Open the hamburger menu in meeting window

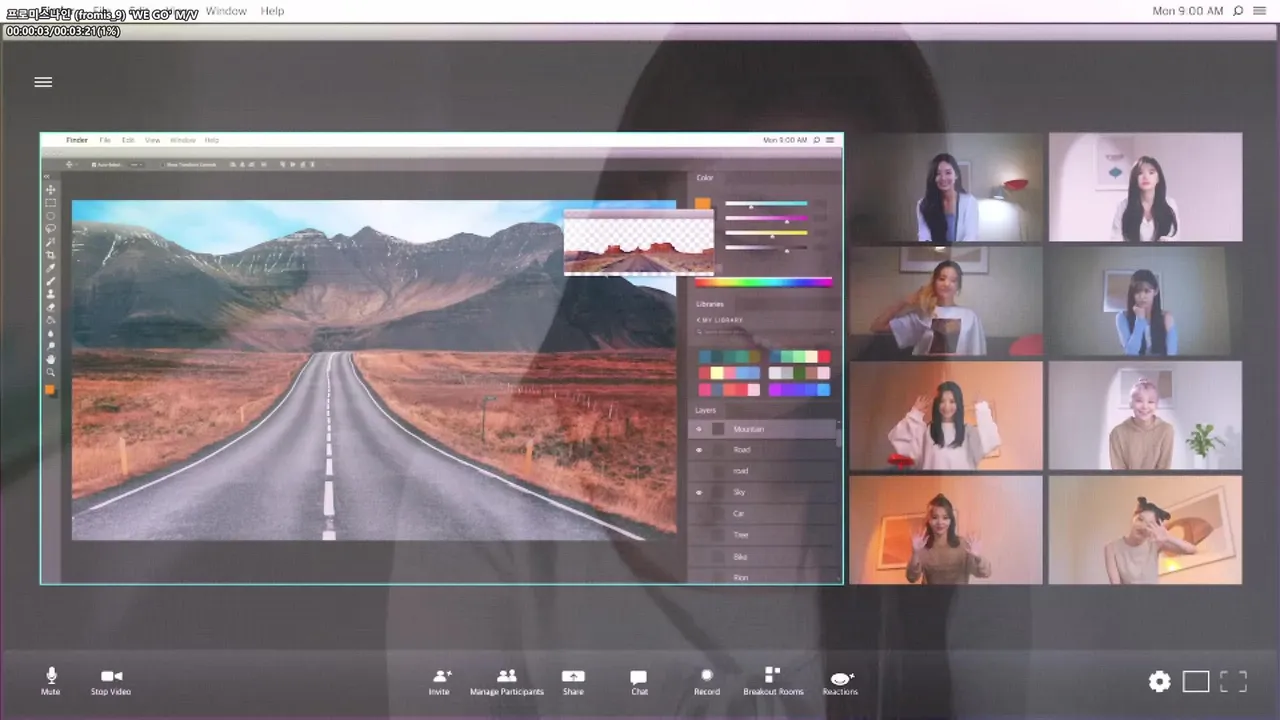(x=43, y=82)
